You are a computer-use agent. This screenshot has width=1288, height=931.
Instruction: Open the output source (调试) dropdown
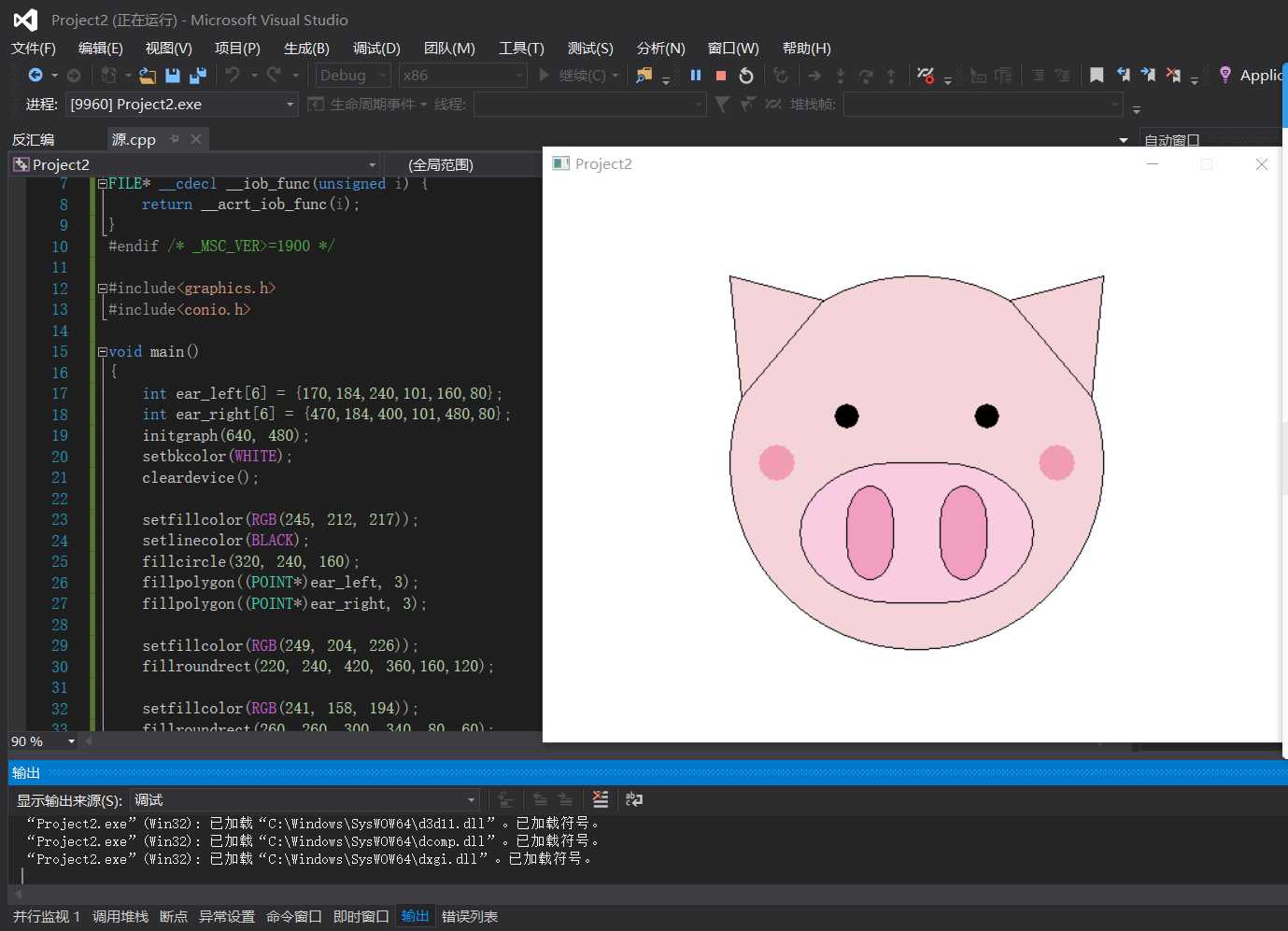coord(305,800)
